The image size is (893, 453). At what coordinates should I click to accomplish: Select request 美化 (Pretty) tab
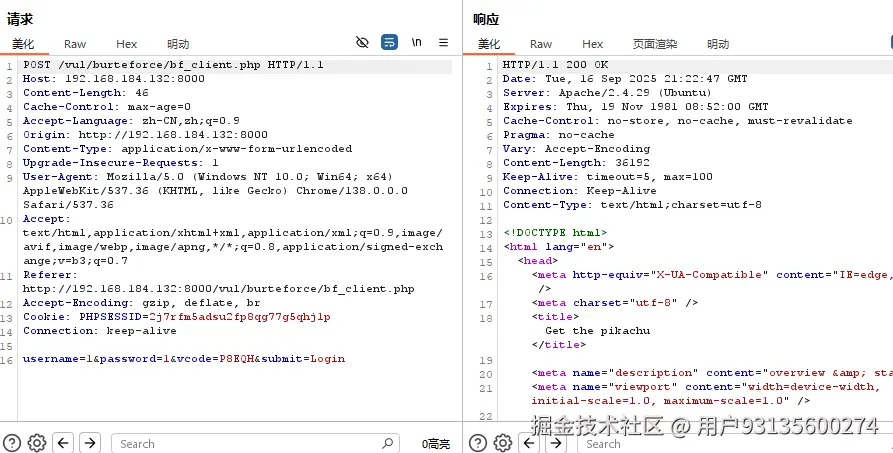(23, 44)
